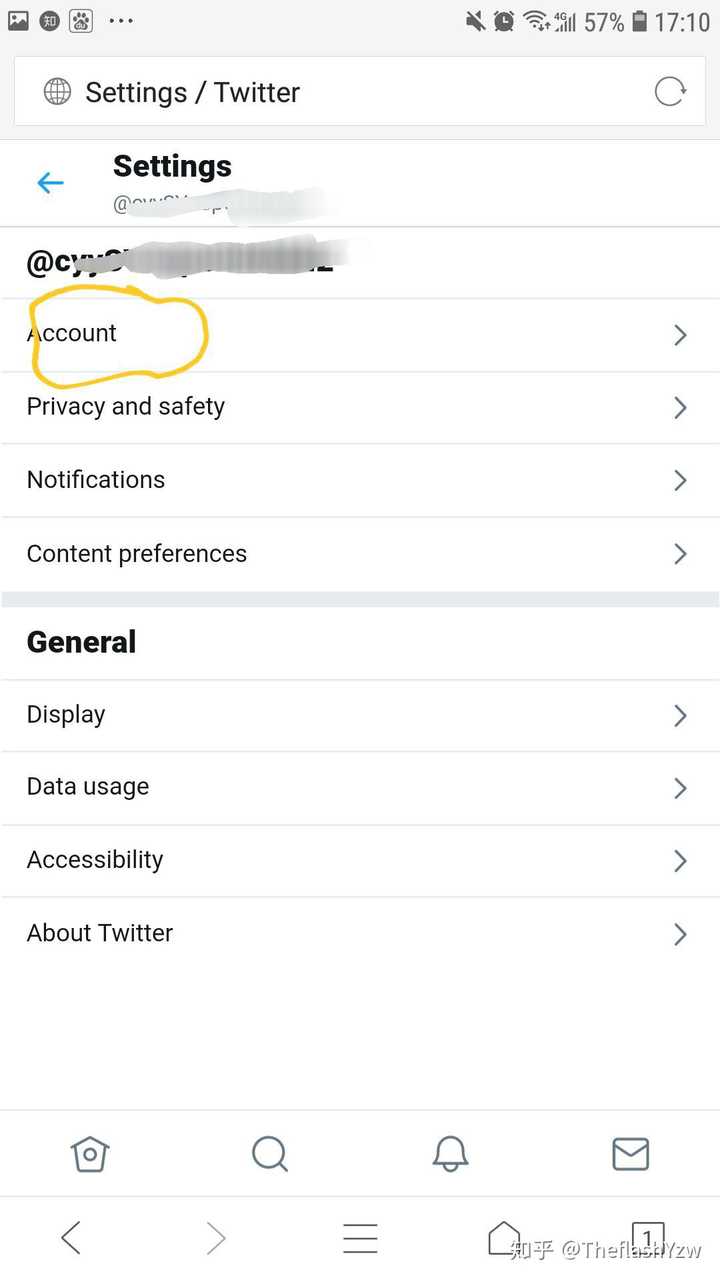
Task: Open direct messages via envelope icon
Action: (x=630, y=1154)
